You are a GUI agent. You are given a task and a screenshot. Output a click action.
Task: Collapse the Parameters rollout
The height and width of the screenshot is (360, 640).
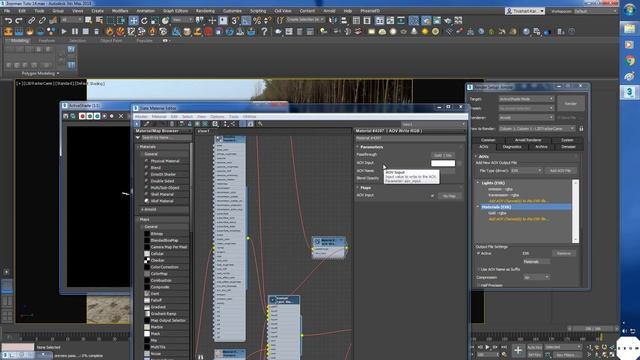[371, 147]
